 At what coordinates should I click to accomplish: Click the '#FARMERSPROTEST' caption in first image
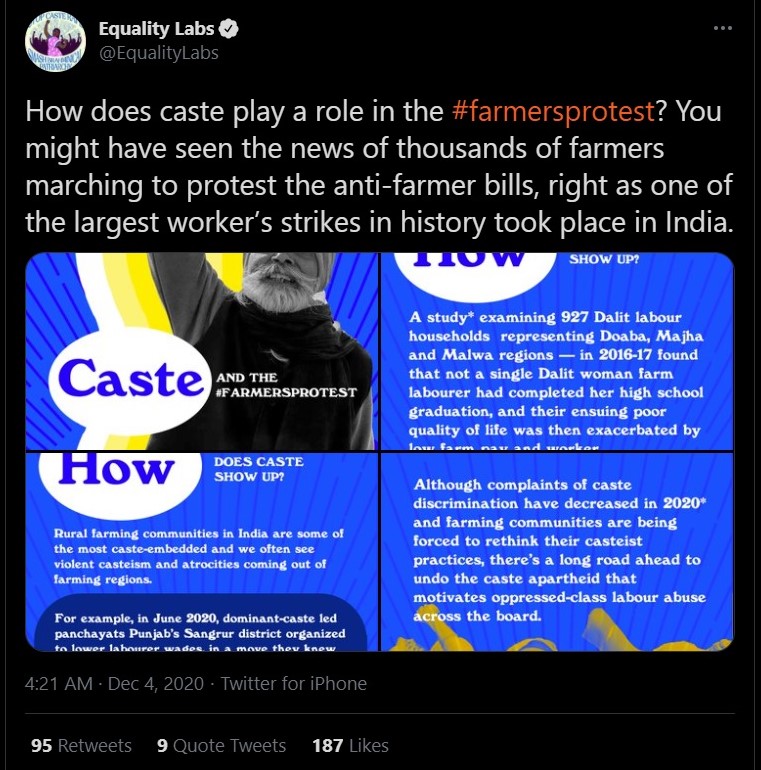[286, 391]
